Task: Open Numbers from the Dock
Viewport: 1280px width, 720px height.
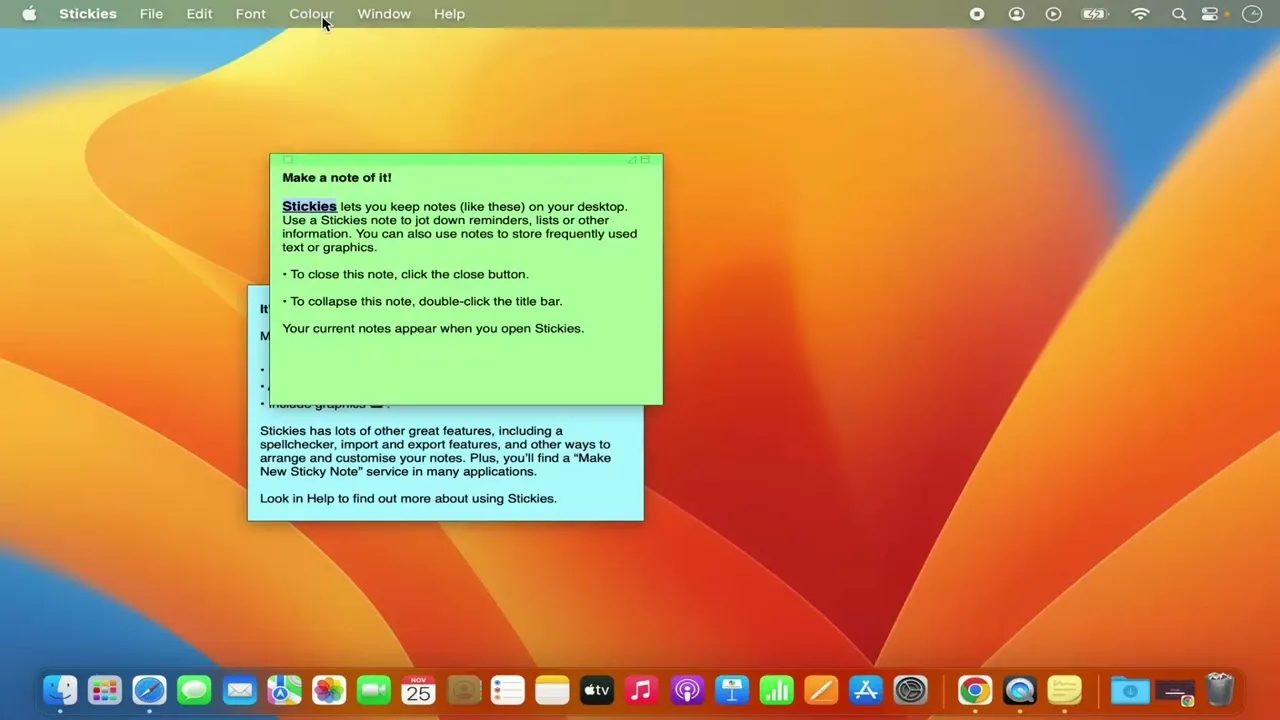Action: pos(776,690)
